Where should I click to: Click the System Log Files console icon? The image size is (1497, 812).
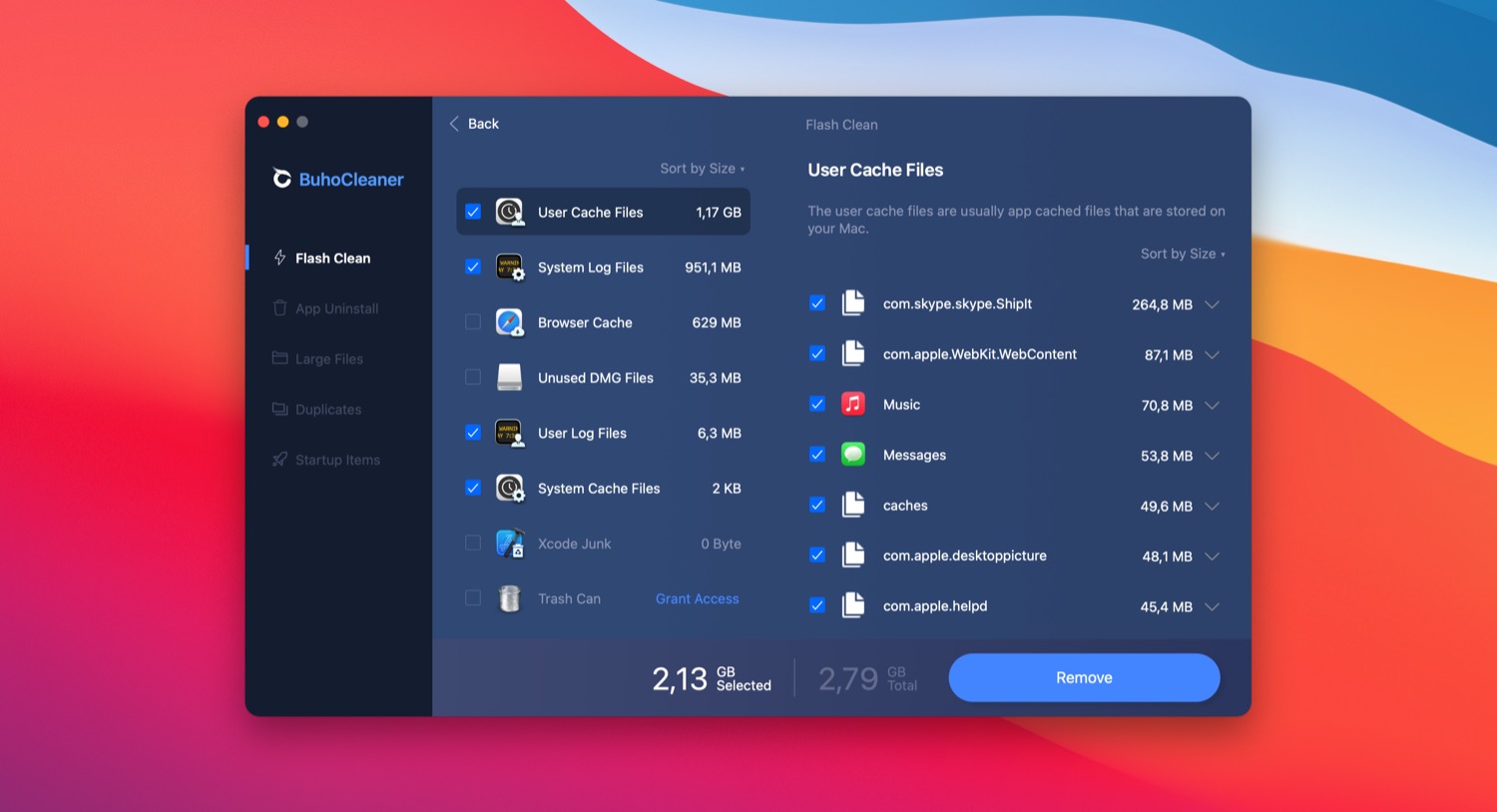pos(510,267)
